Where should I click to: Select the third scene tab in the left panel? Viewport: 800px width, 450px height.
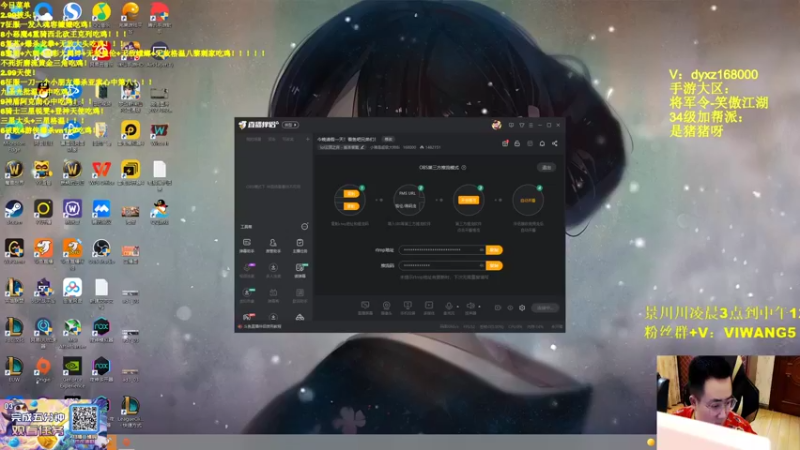(288, 139)
